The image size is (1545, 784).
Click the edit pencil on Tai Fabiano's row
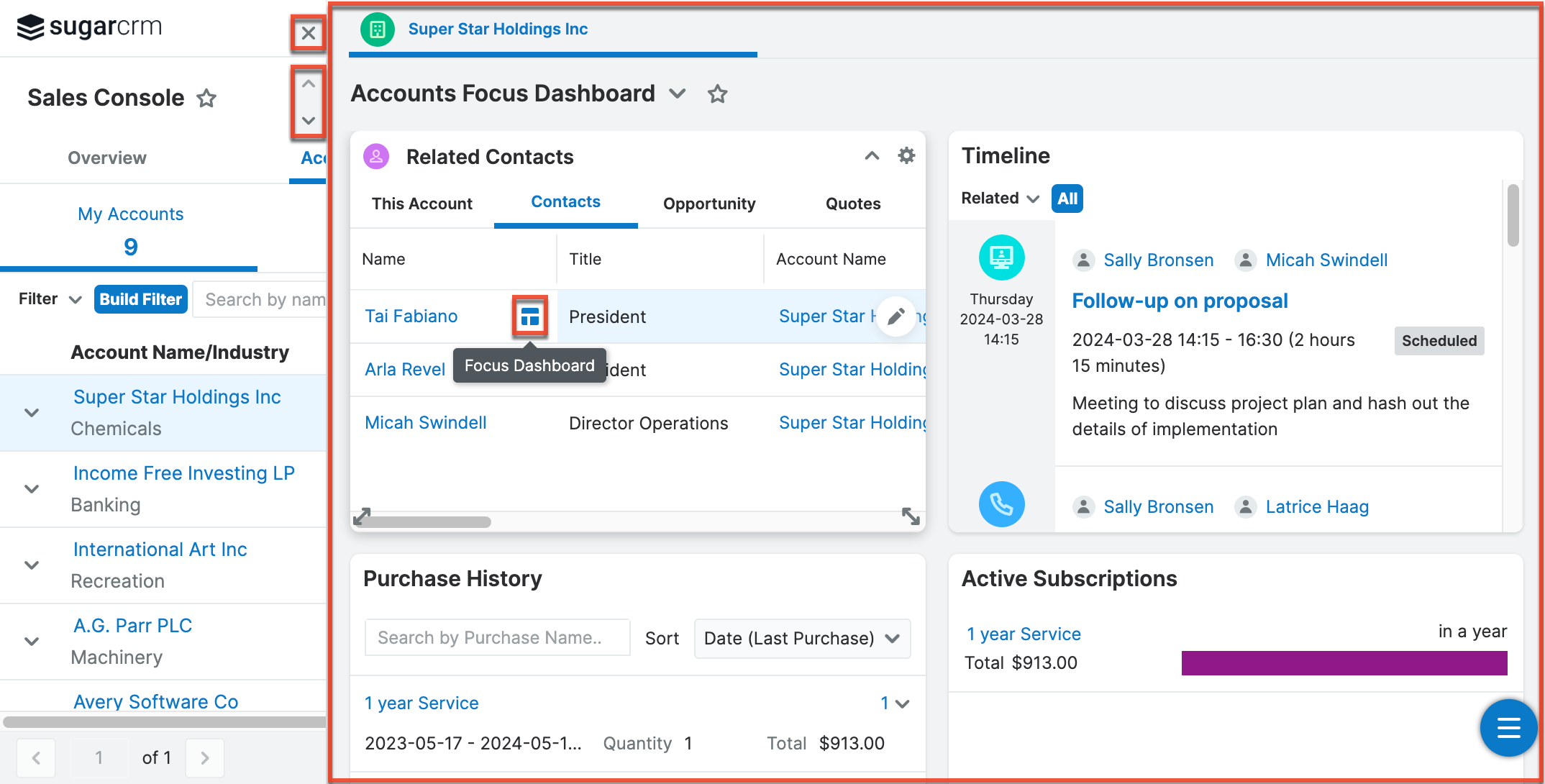[x=895, y=316]
